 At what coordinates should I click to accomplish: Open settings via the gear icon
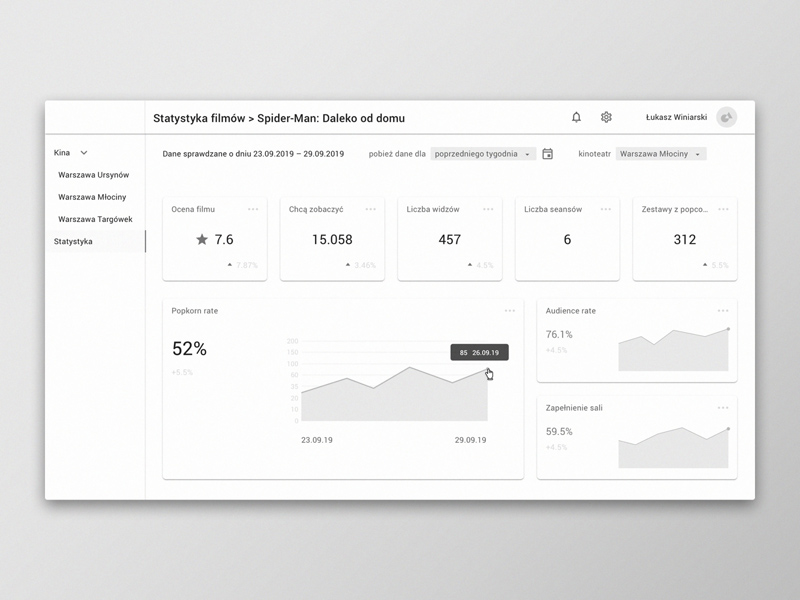(x=606, y=117)
